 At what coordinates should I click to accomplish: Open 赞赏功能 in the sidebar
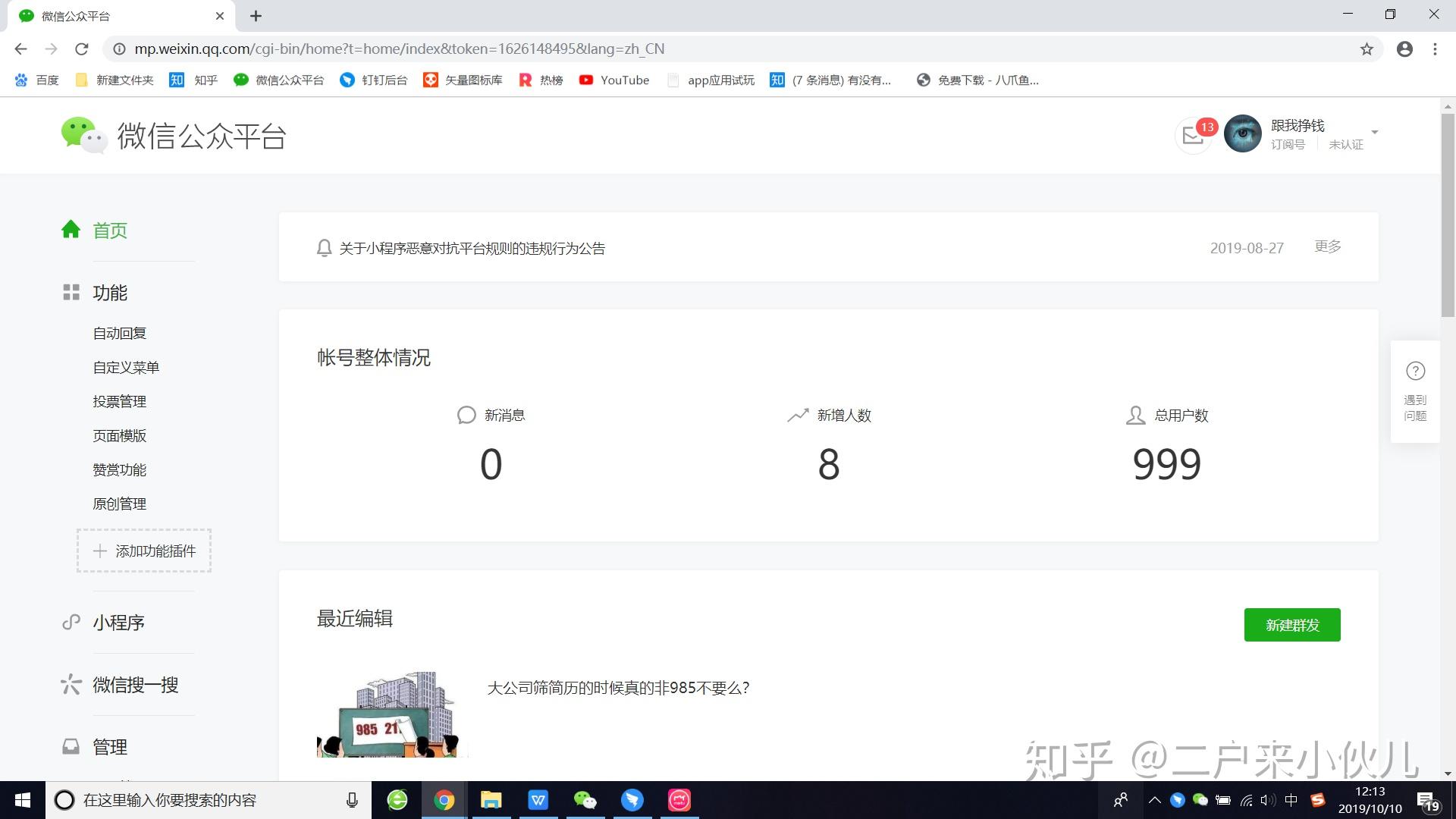point(120,470)
